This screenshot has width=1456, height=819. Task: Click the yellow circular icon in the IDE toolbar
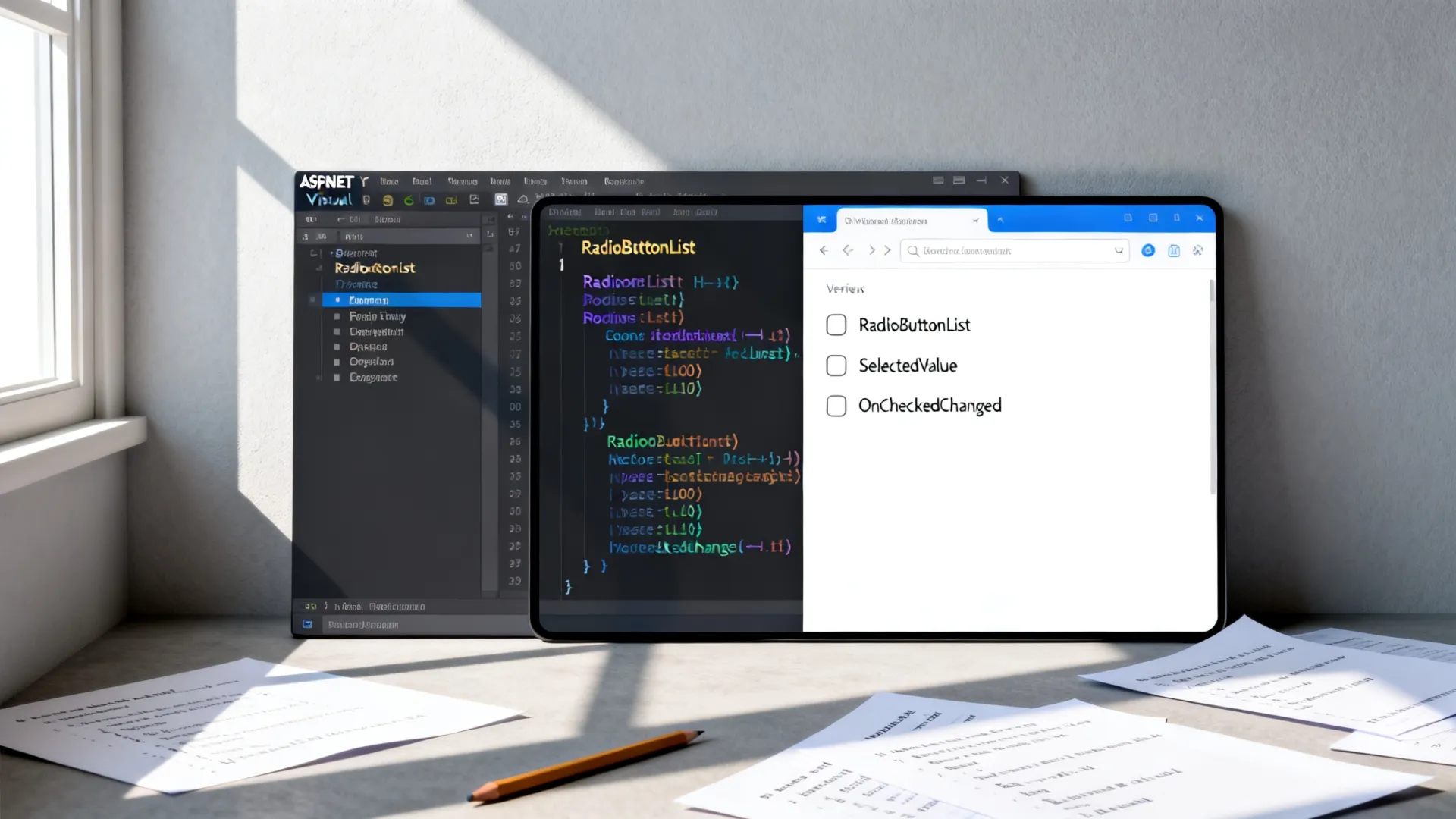tap(388, 200)
